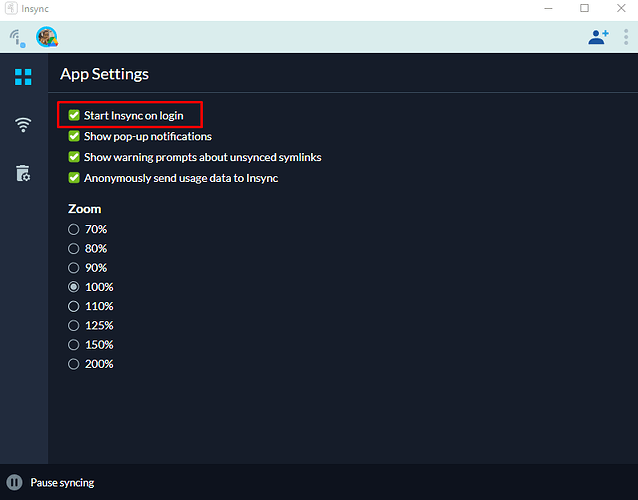The image size is (638, 500).
Task: Open the Wi-Fi network settings sidebar icon
Action: (x=23, y=124)
